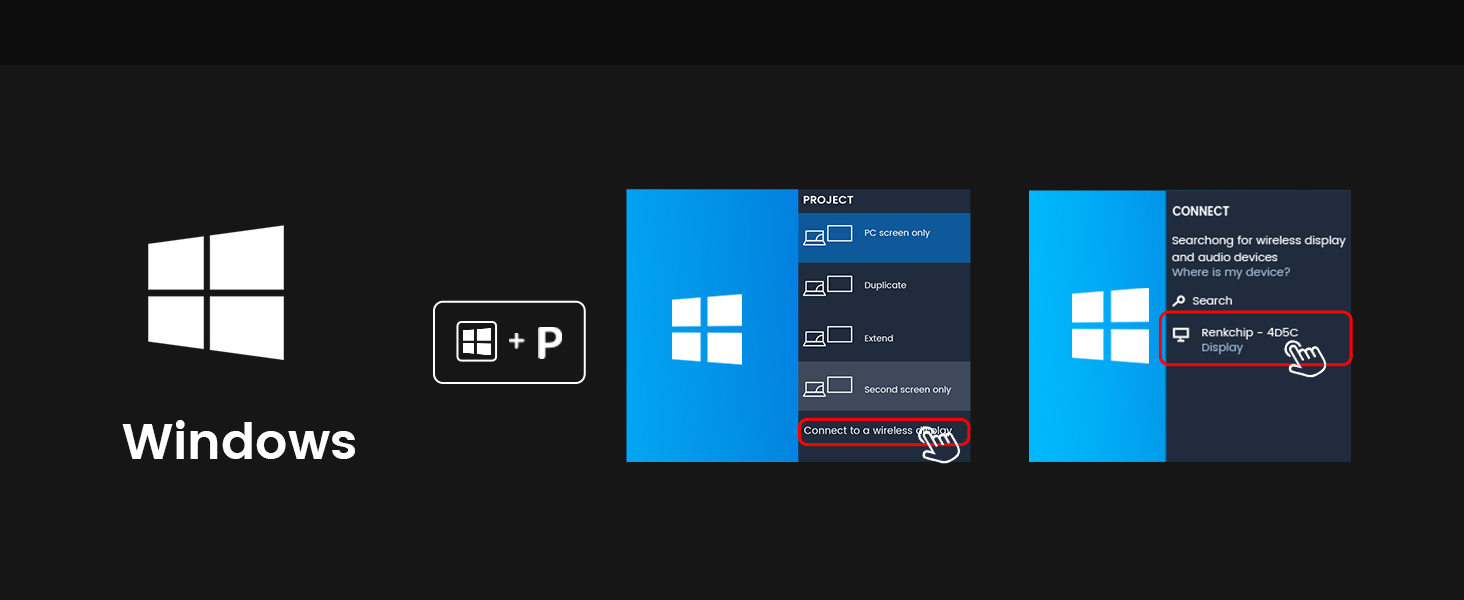Click the Search magnifier icon in Connect panel
The image size is (1464, 600).
1181,300
